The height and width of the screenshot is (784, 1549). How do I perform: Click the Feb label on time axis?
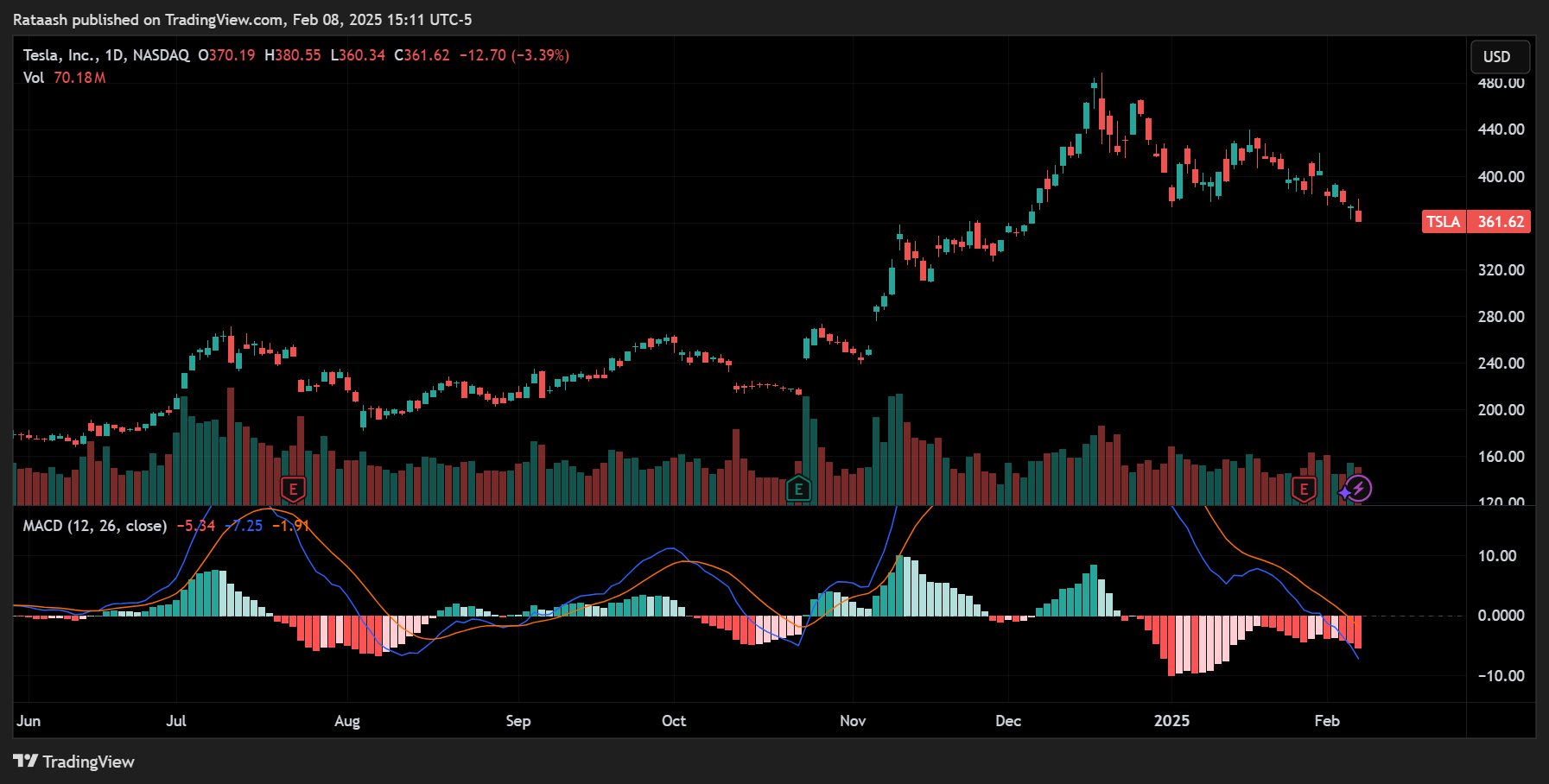[x=1327, y=721]
